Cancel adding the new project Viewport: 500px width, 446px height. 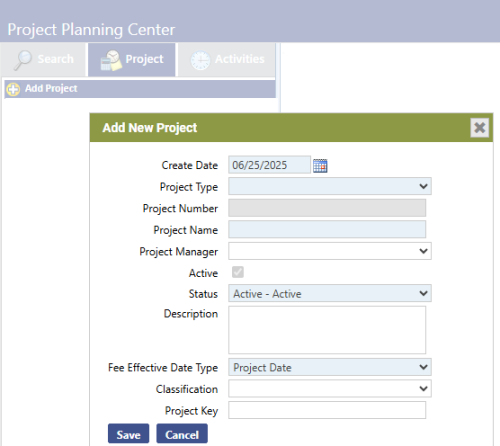[182, 434]
